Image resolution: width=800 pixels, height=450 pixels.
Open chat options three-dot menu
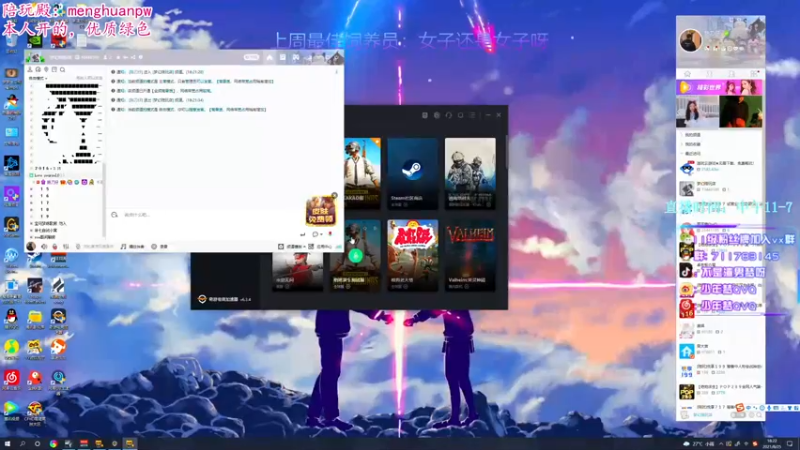336,72
